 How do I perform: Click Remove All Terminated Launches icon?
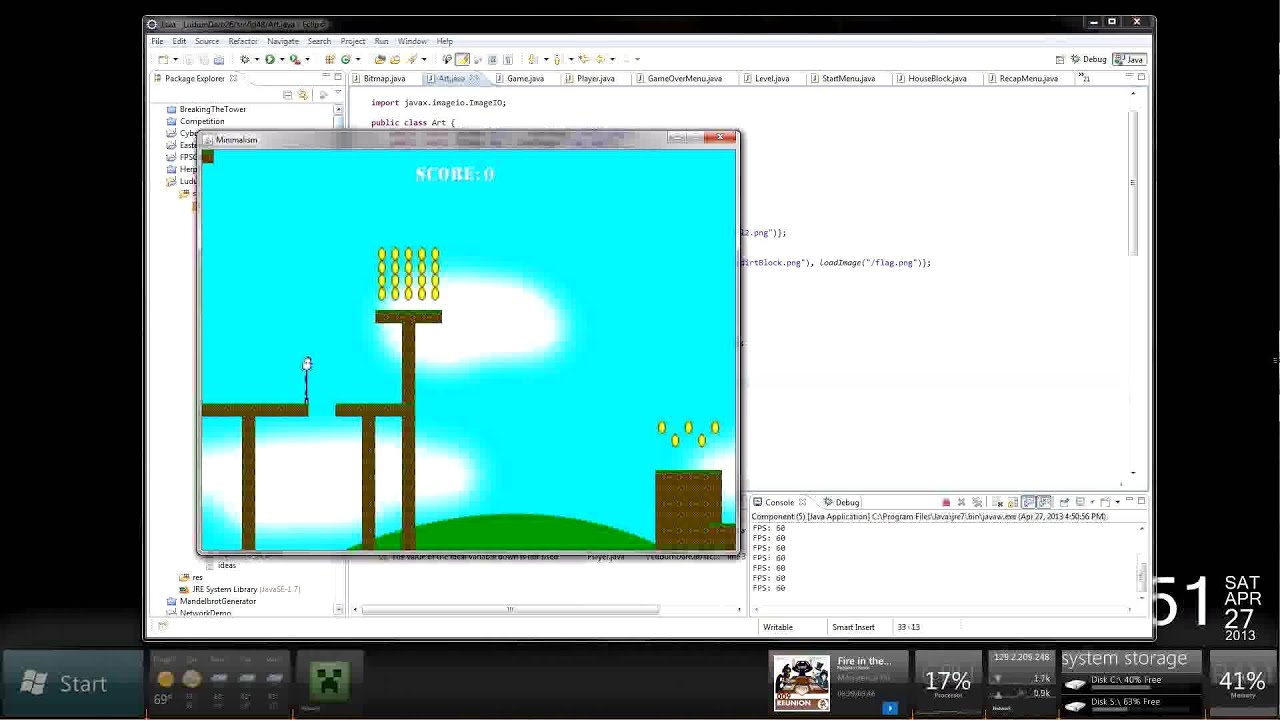tap(976, 502)
